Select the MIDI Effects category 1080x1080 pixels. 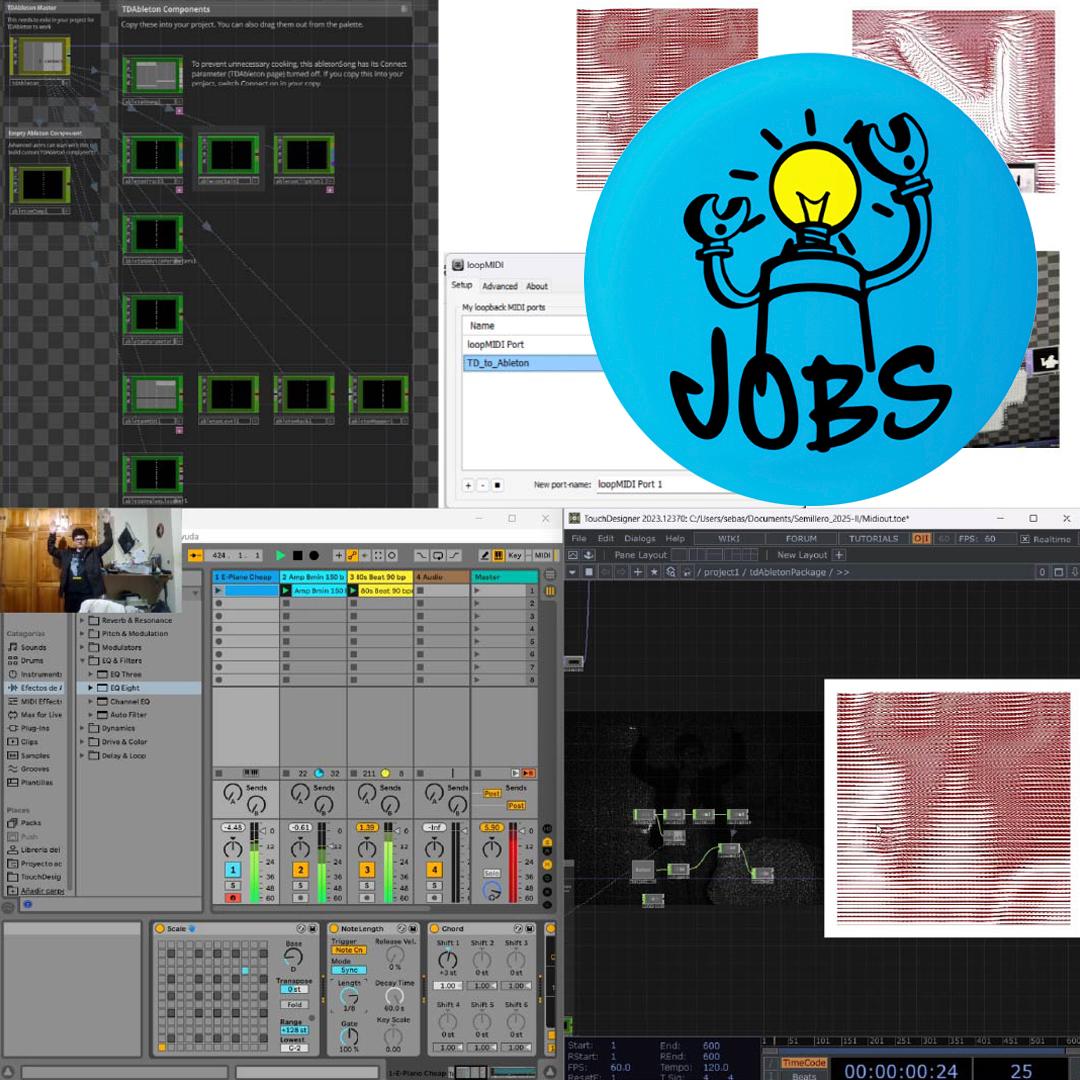click(x=34, y=701)
